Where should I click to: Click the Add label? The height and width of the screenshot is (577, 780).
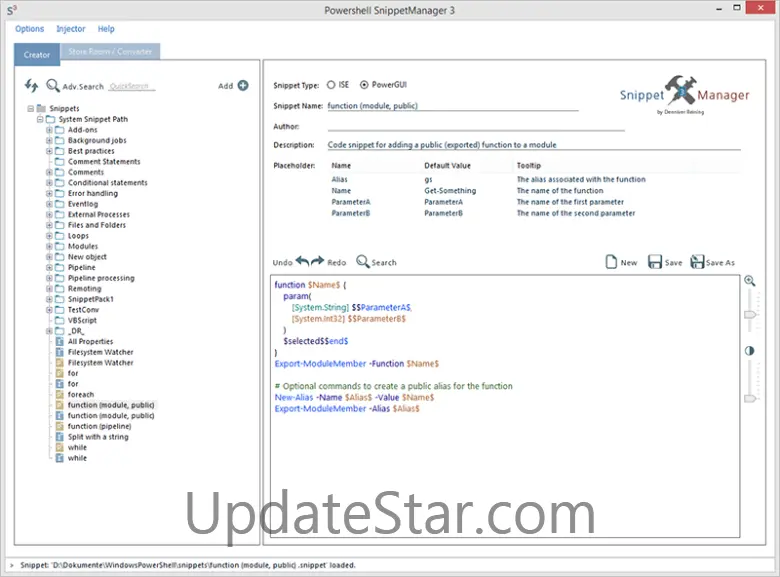(225, 86)
